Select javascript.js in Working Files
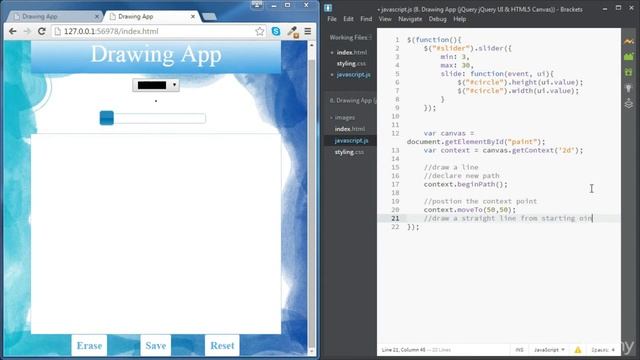The image size is (640, 360). click(353, 75)
